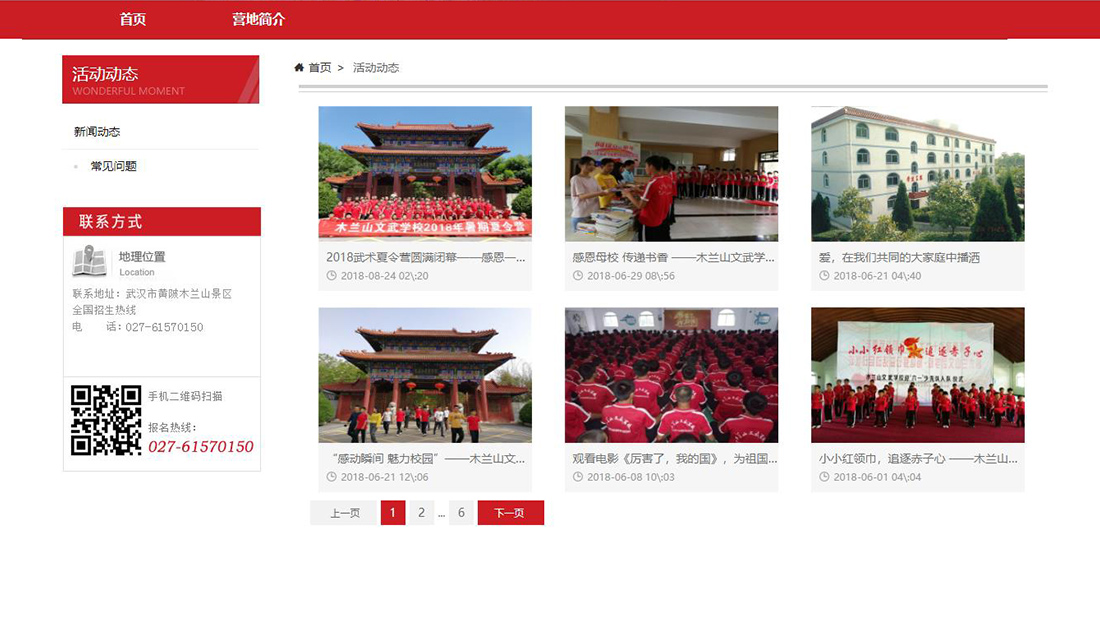Open the white school building thumbnail
The width and height of the screenshot is (1100, 618).
917,174
